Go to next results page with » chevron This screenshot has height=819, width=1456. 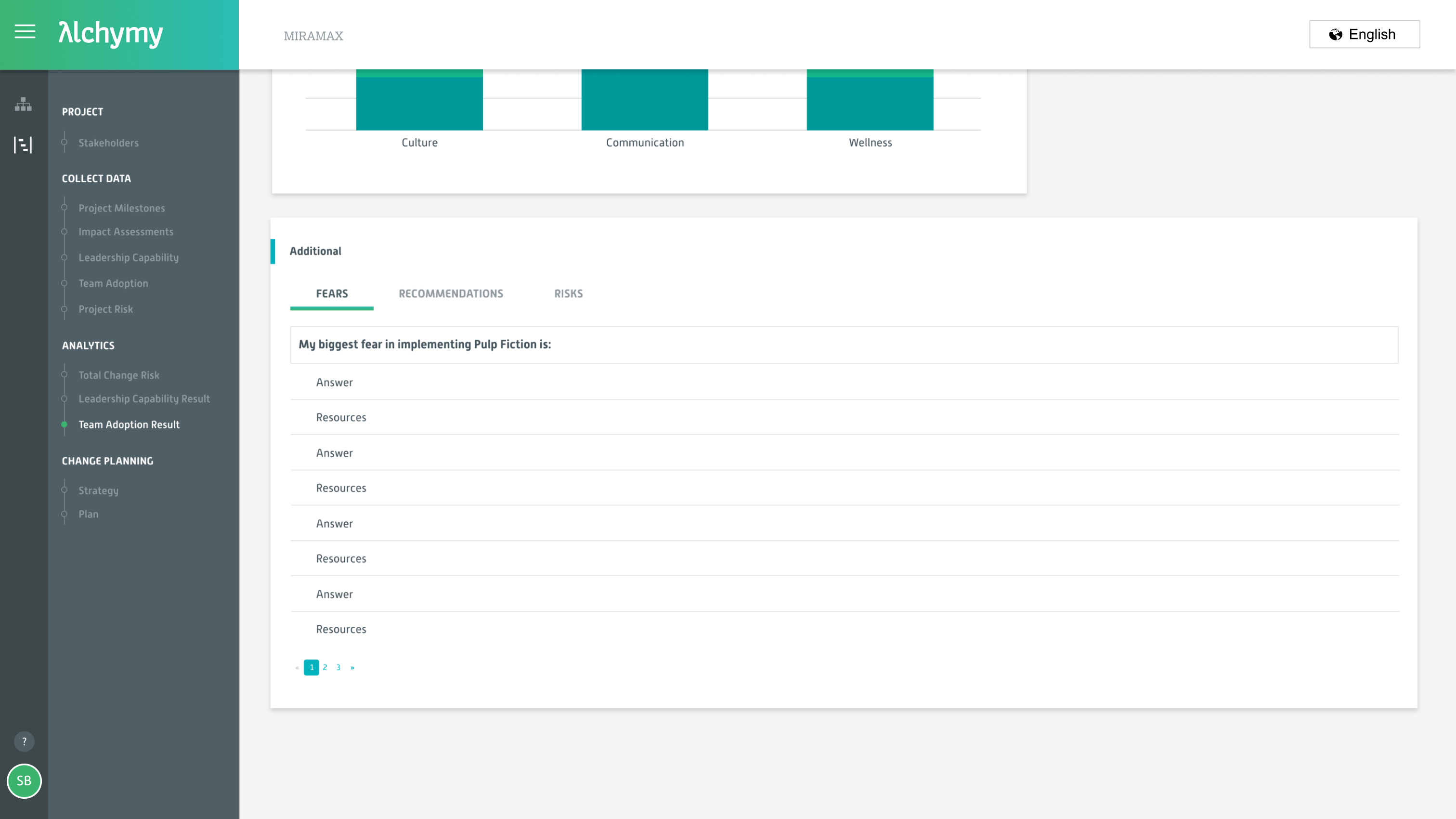click(353, 667)
